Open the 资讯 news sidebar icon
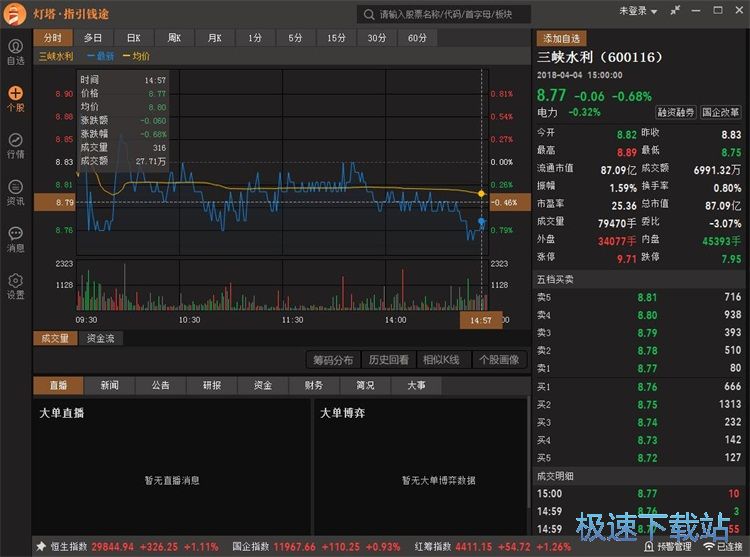 coord(15,191)
